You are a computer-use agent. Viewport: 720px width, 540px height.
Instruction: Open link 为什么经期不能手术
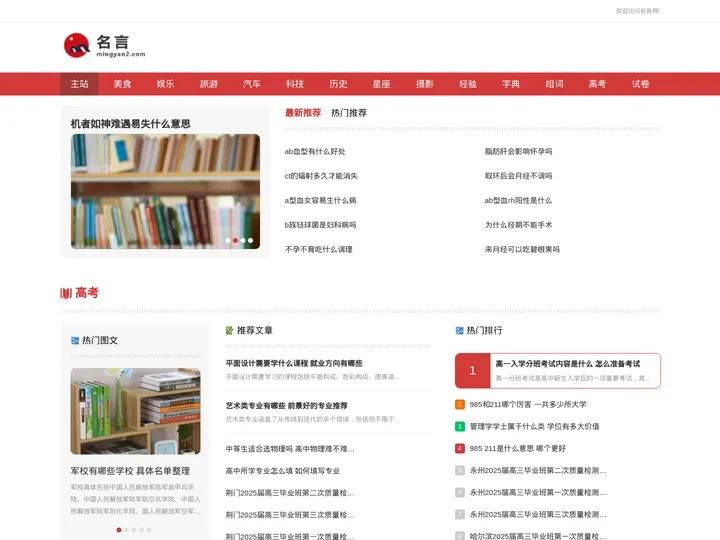pos(518,225)
